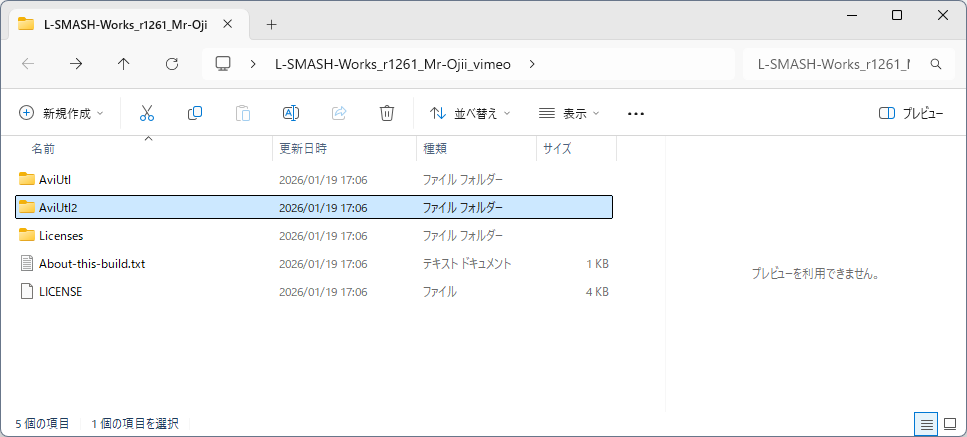The image size is (967, 437).
Task: Click the Copy icon in toolbar
Action: [195, 113]
